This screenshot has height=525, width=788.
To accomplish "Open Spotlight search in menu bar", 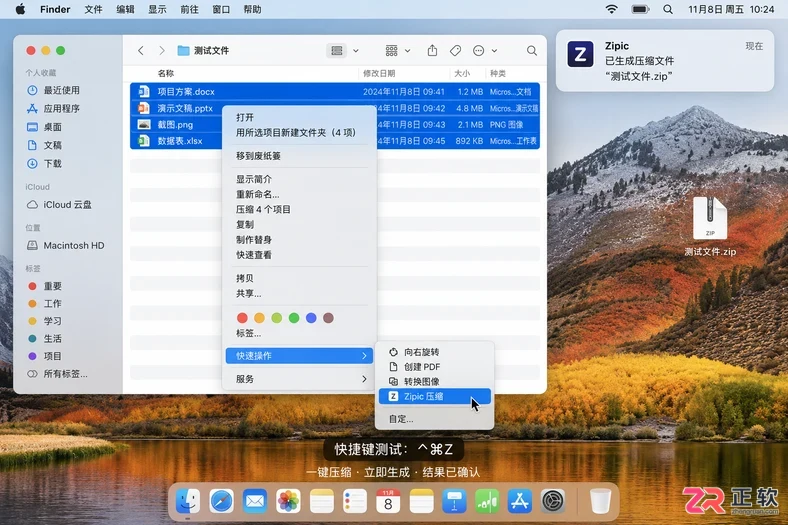I will pos(668,9).
